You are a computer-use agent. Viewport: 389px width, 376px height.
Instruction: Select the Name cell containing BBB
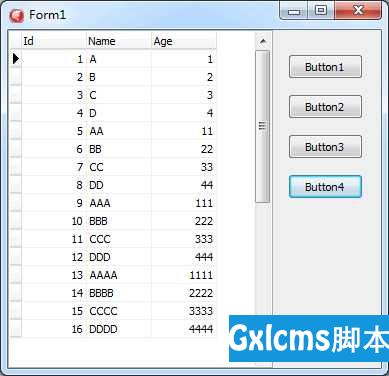[119, 221]
